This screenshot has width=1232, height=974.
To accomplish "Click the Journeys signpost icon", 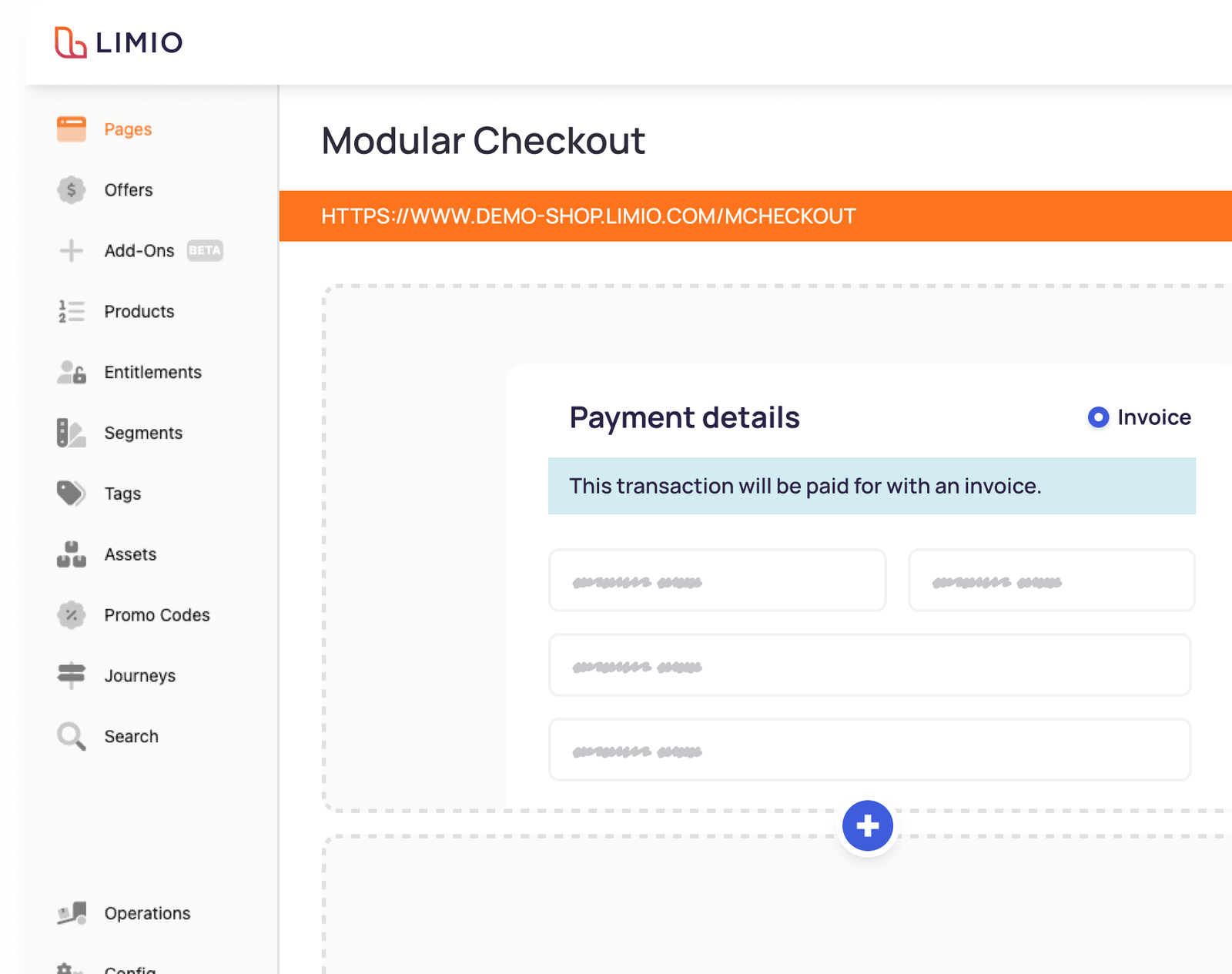I will pyautogui.click(x=71, y=675).
